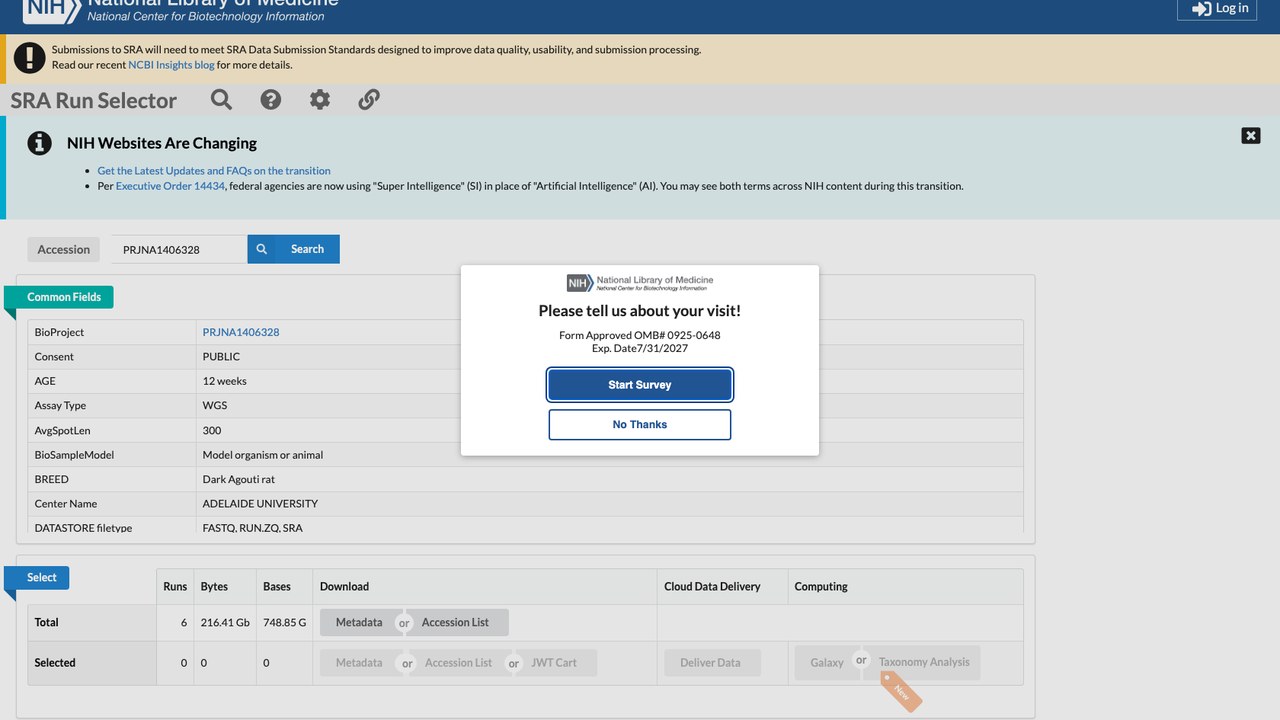Click the Galaxy computing button

tap(827, 662)
